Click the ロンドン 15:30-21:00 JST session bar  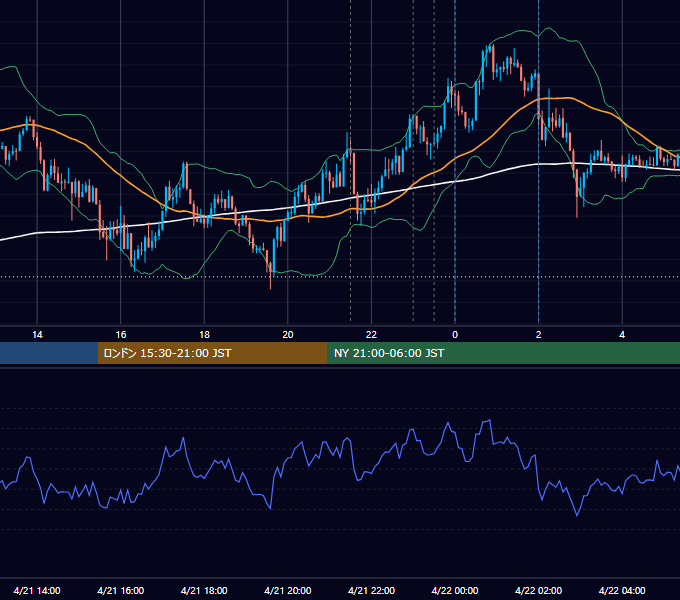pos(212,353)
